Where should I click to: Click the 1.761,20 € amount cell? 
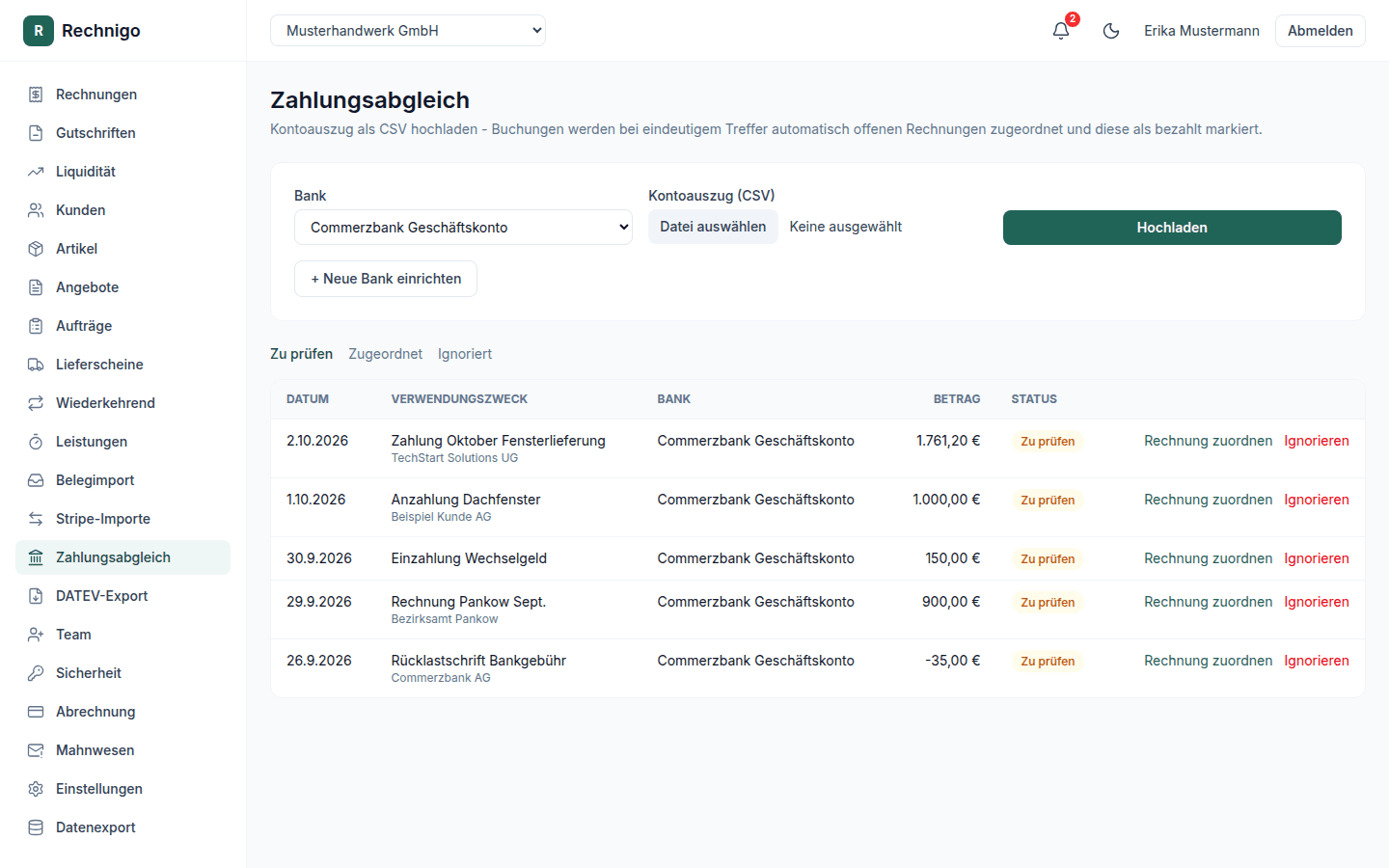tap(948, 441)
